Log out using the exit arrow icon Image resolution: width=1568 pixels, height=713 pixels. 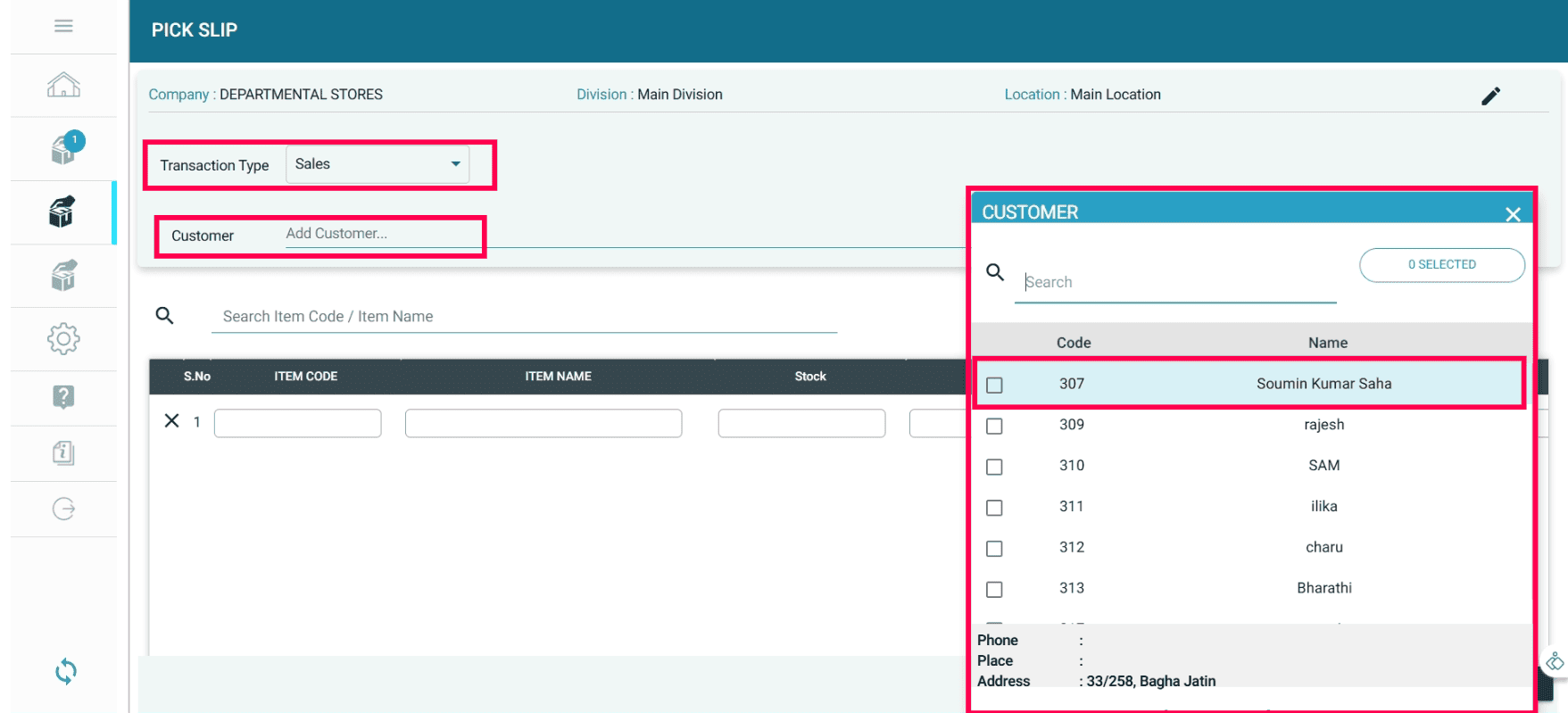63,509
